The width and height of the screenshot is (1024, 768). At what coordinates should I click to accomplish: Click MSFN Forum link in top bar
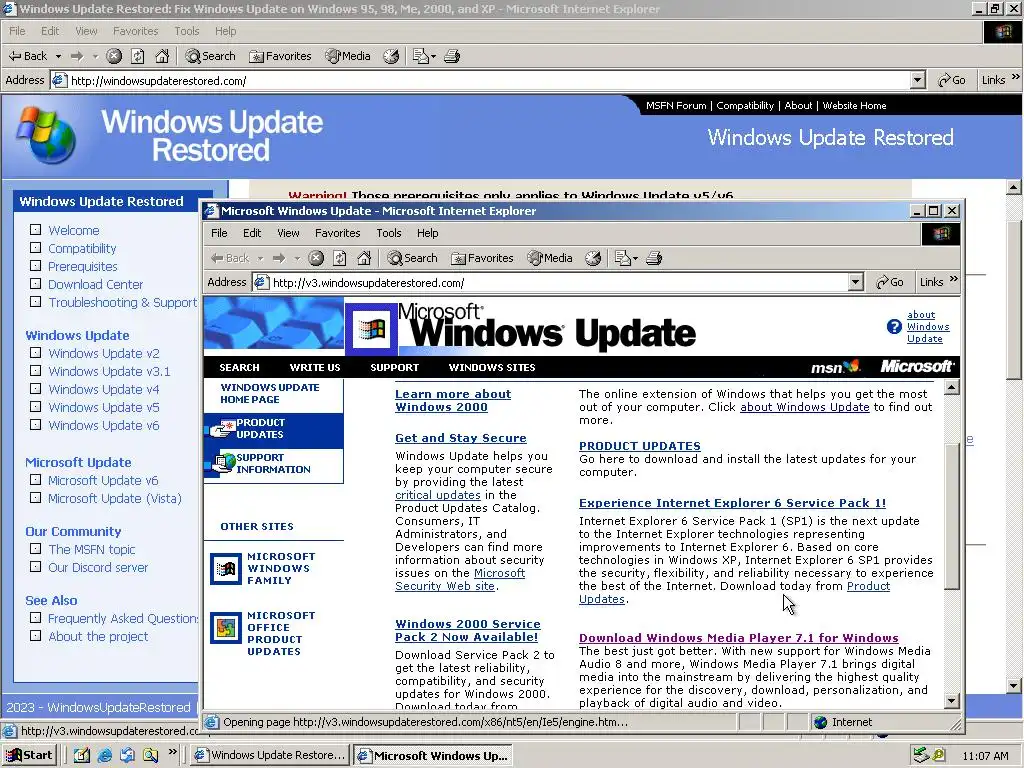pyautogui.click(x=676, y=105)
